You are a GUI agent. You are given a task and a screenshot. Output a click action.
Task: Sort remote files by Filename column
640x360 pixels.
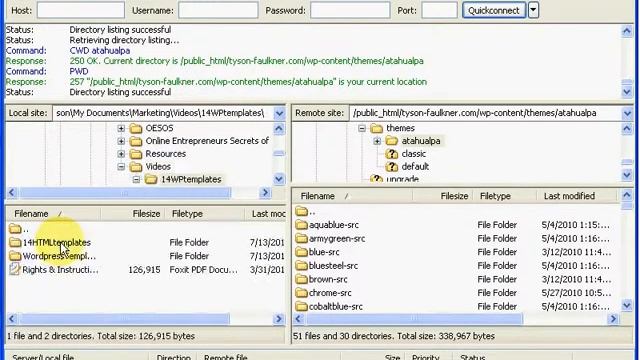pyautogui.click(x=353, y=196)
